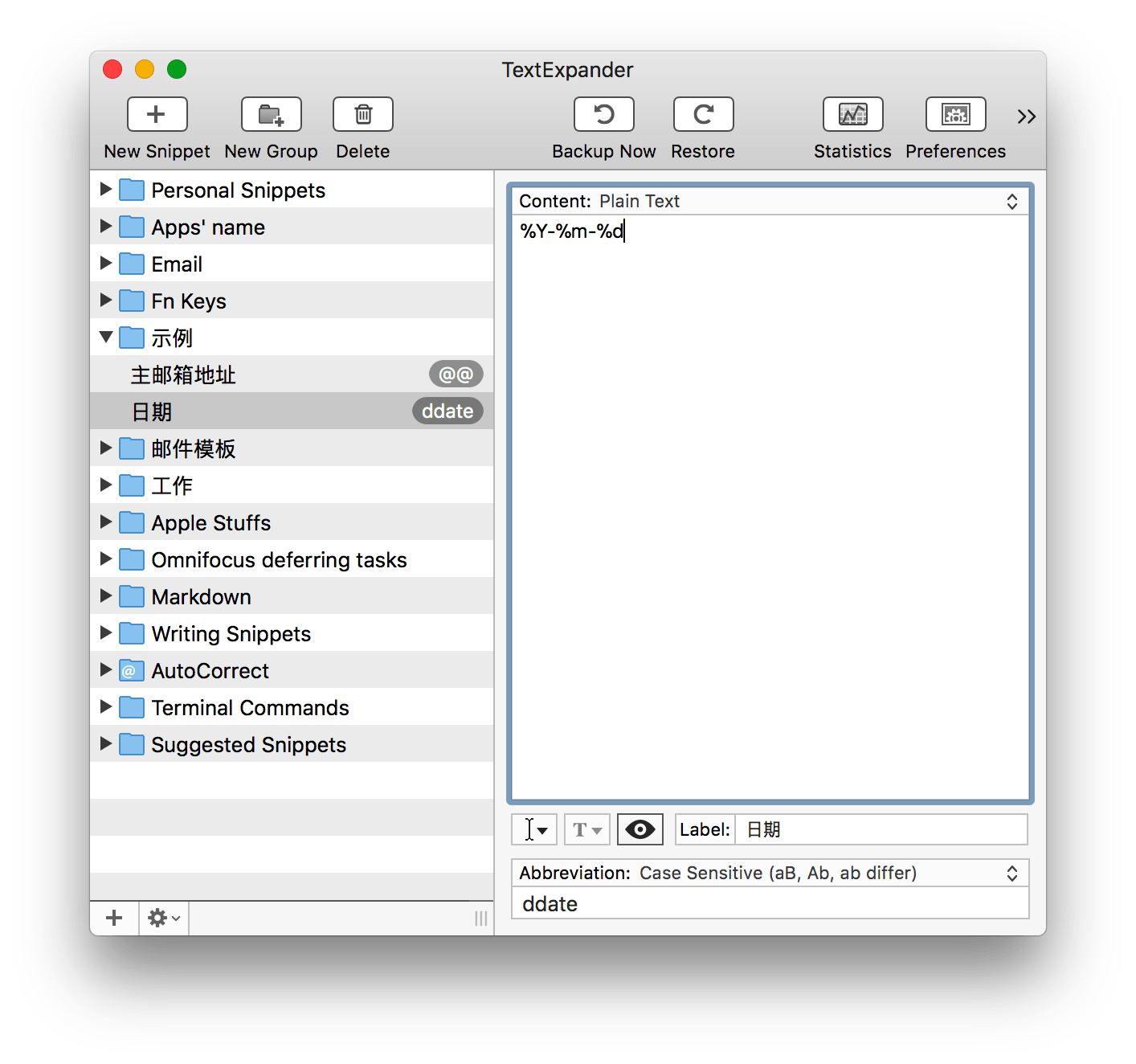Click the New Snippet plus icon

(x=157, y=115)
